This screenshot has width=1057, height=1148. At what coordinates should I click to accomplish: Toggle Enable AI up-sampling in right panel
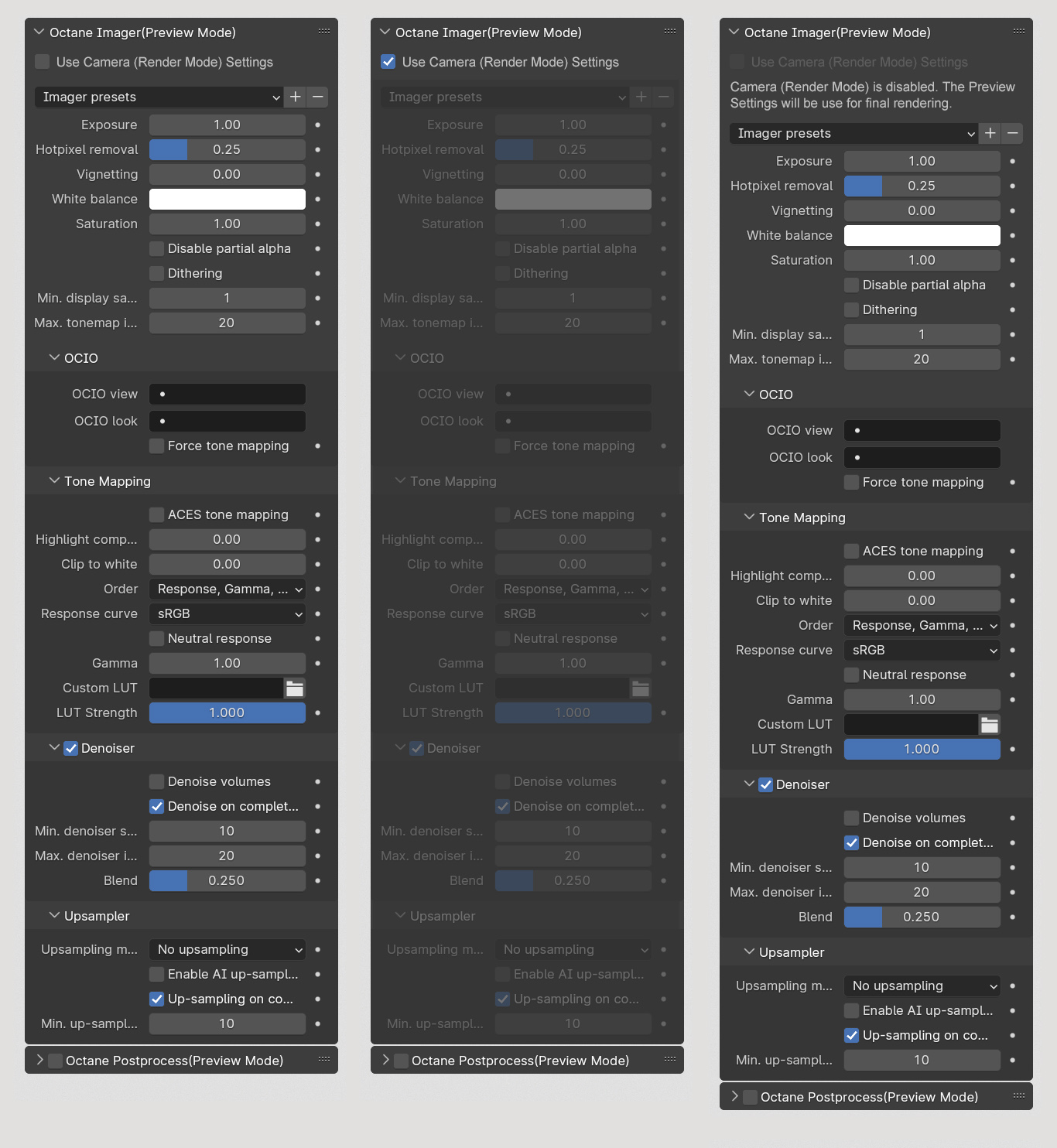coord(852,1010)
